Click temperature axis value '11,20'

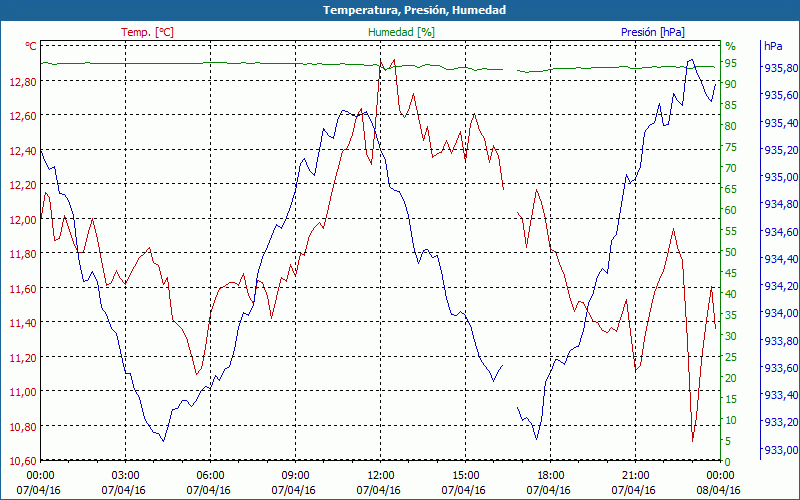pyautogui.click(x=23, y=357)
